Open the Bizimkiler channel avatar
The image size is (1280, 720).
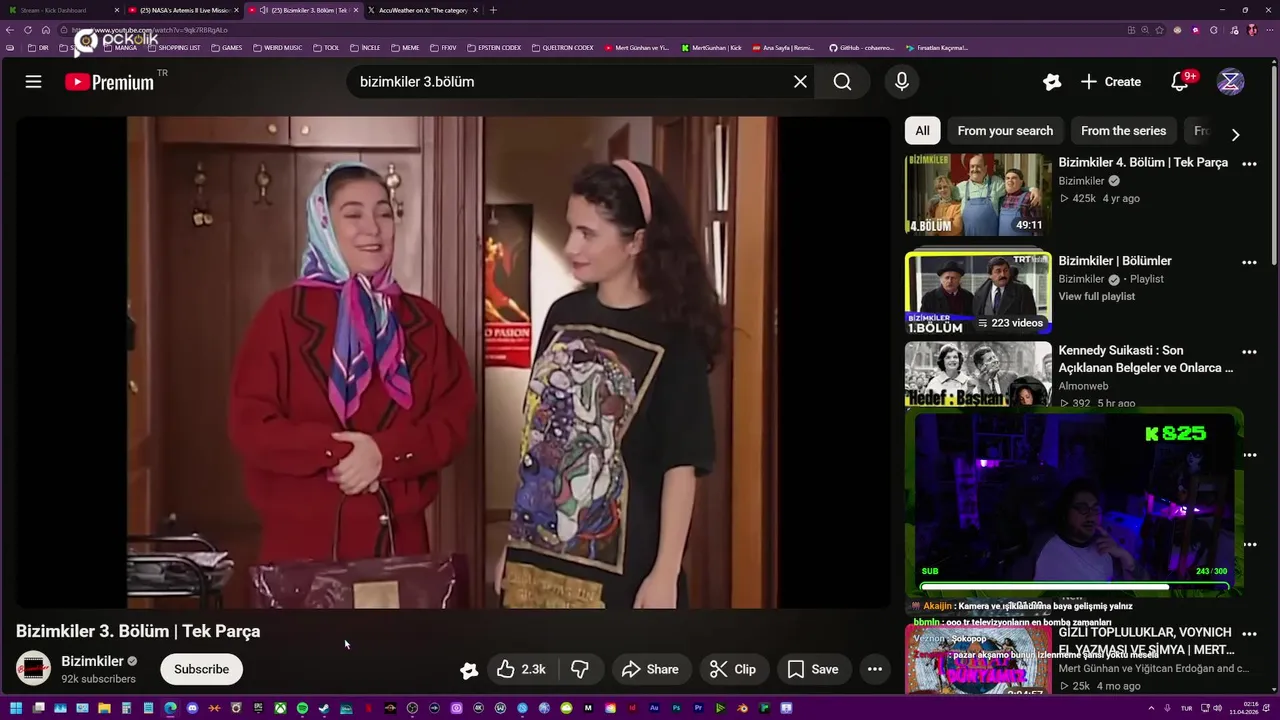(33, 669)
